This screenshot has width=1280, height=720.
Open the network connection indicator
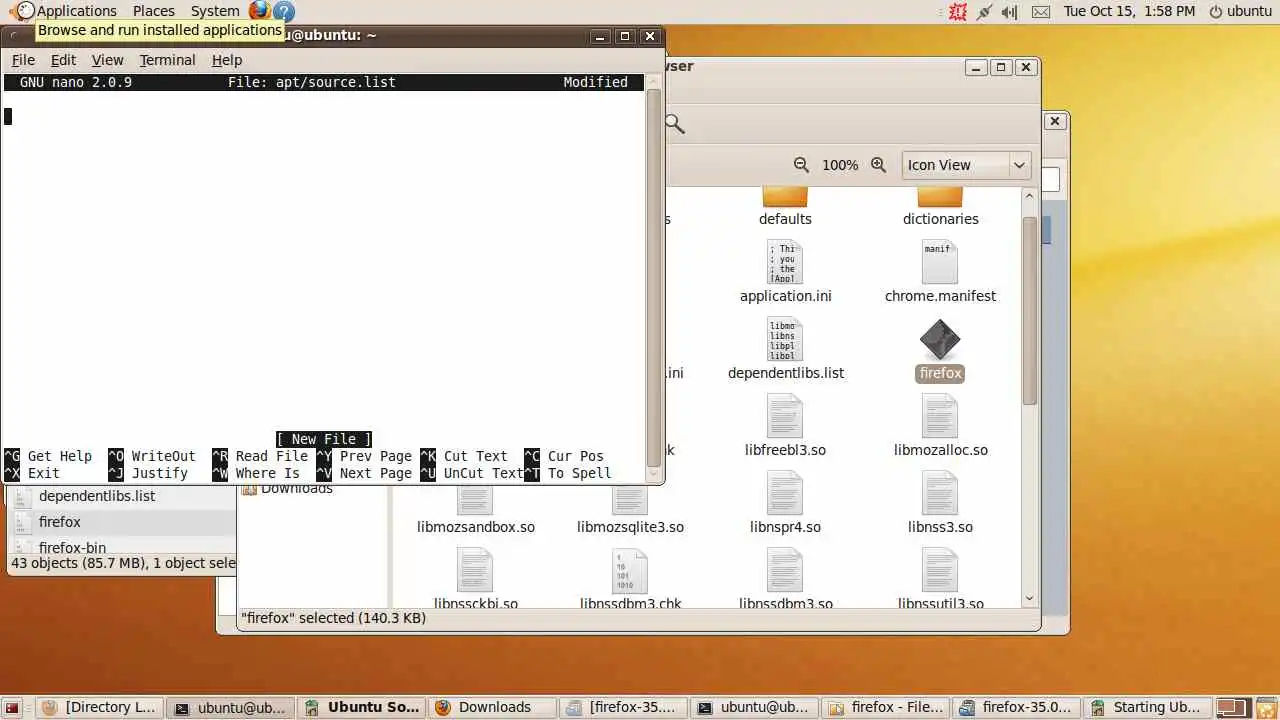984,12
